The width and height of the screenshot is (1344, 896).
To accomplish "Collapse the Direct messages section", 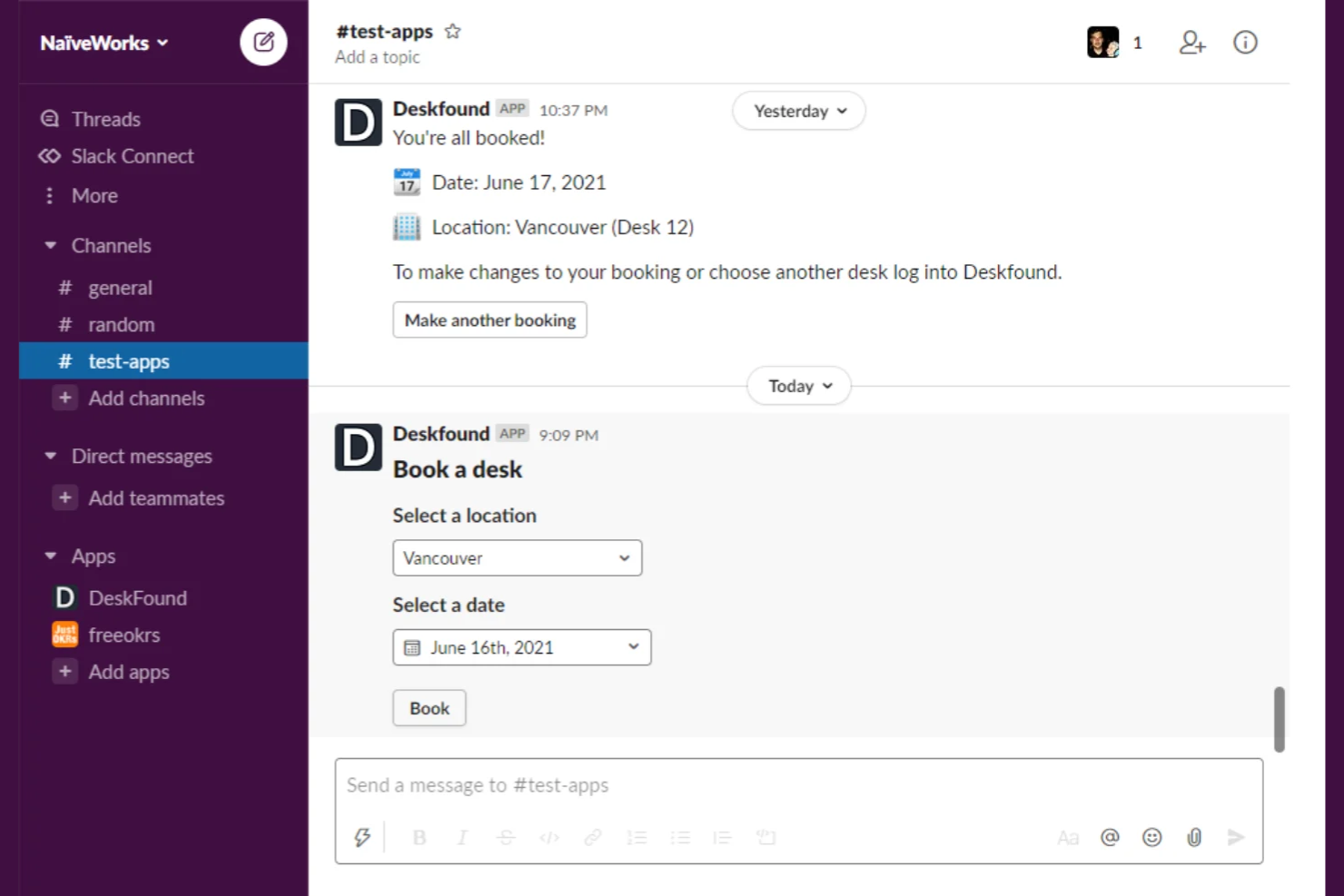I will (51, 456).
